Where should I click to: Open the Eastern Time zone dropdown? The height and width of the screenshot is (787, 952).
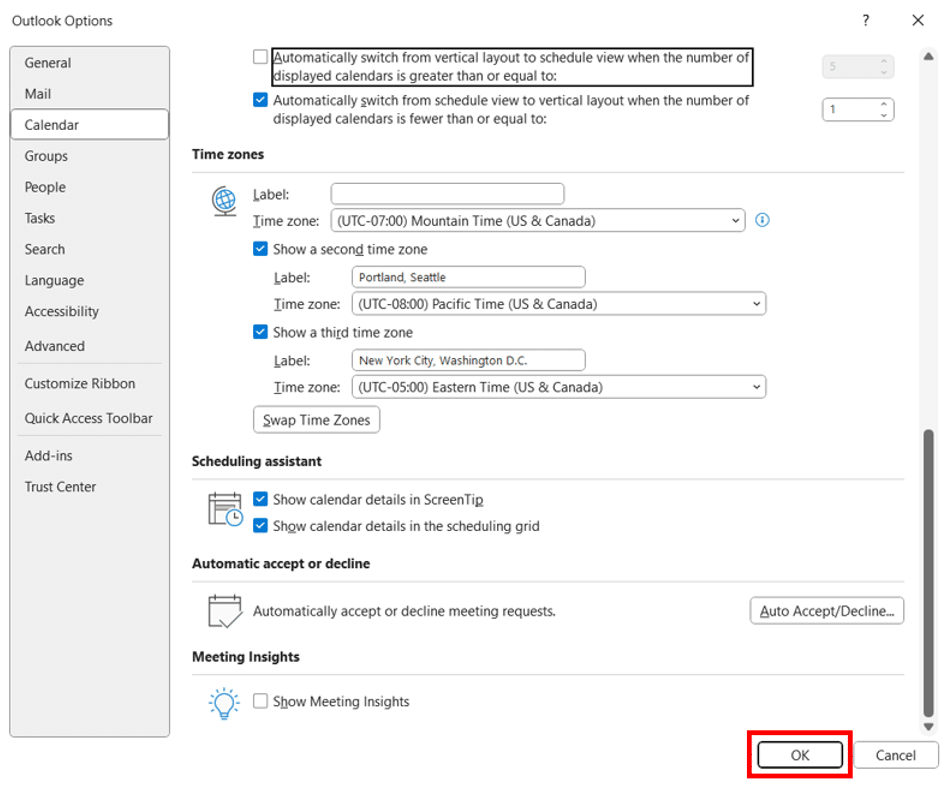tap(559, 387)
